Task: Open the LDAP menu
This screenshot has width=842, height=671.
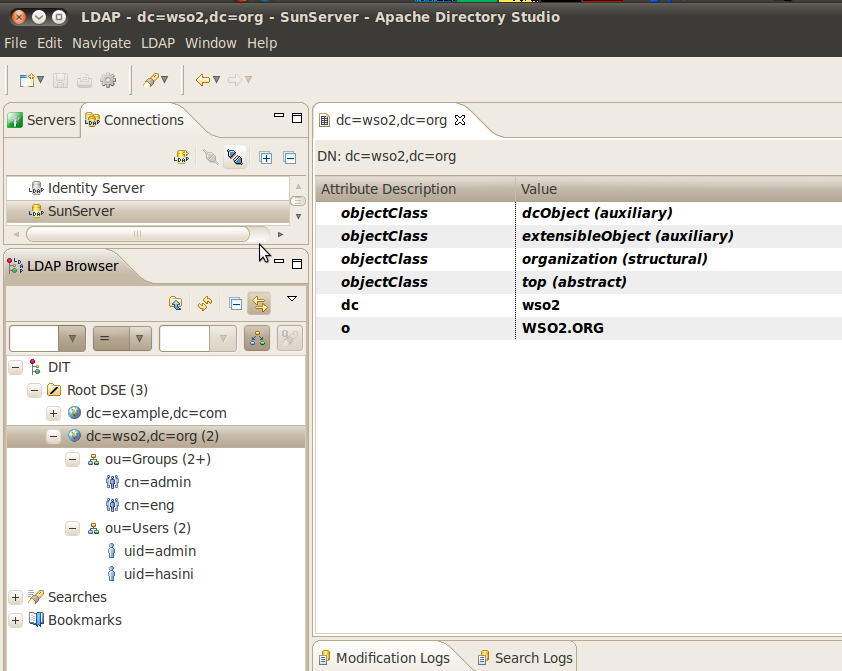Action: tap(158, 43)
